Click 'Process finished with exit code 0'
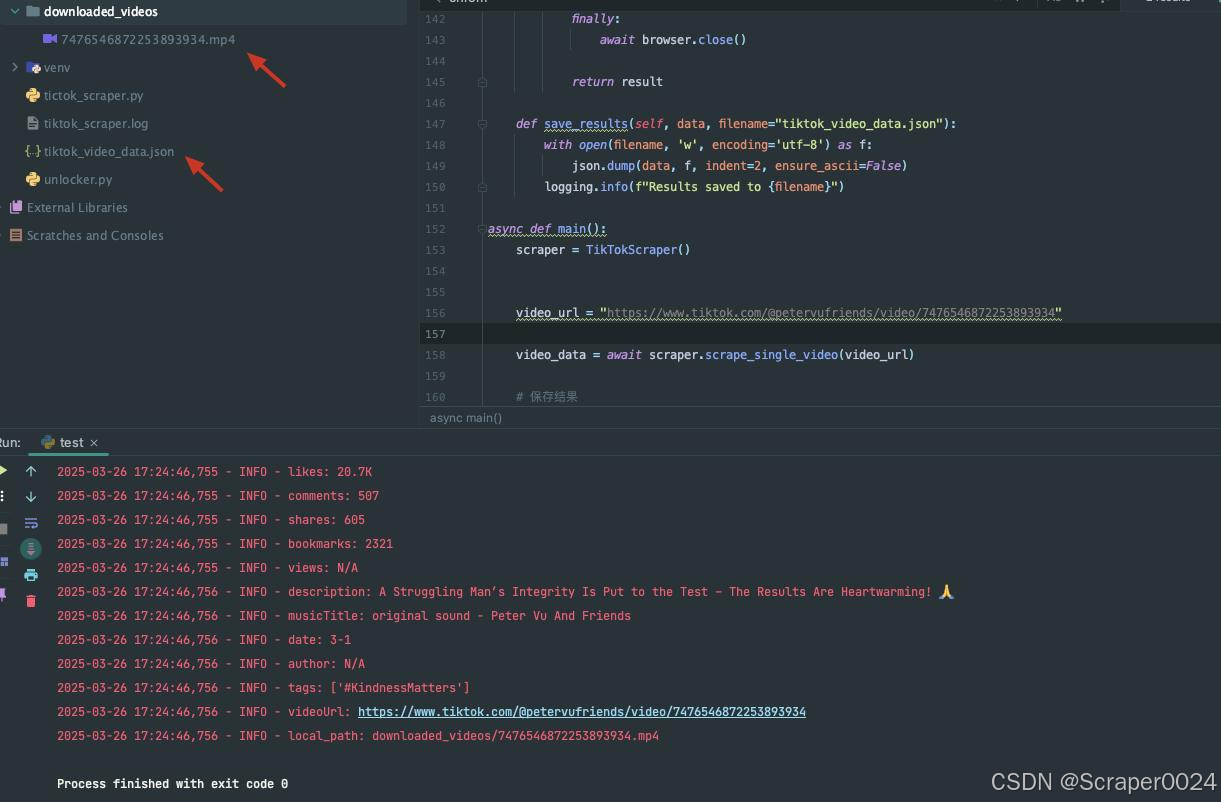The height and width of the screenshot is (802, 1221). click(x=172, y=784)
